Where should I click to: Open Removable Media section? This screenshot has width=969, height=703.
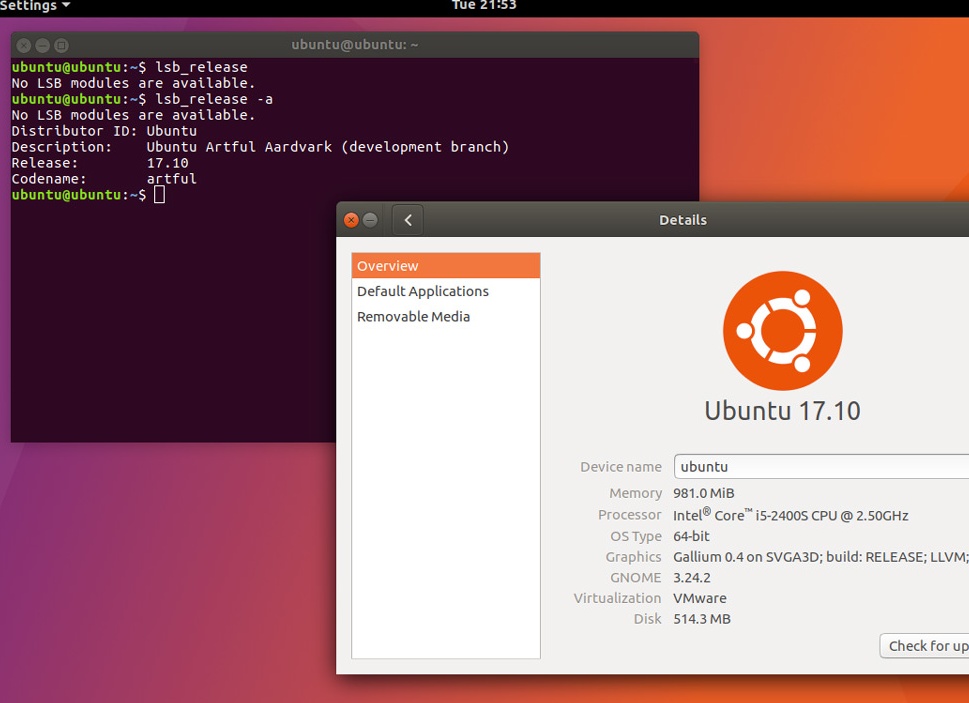click(446, 316)
